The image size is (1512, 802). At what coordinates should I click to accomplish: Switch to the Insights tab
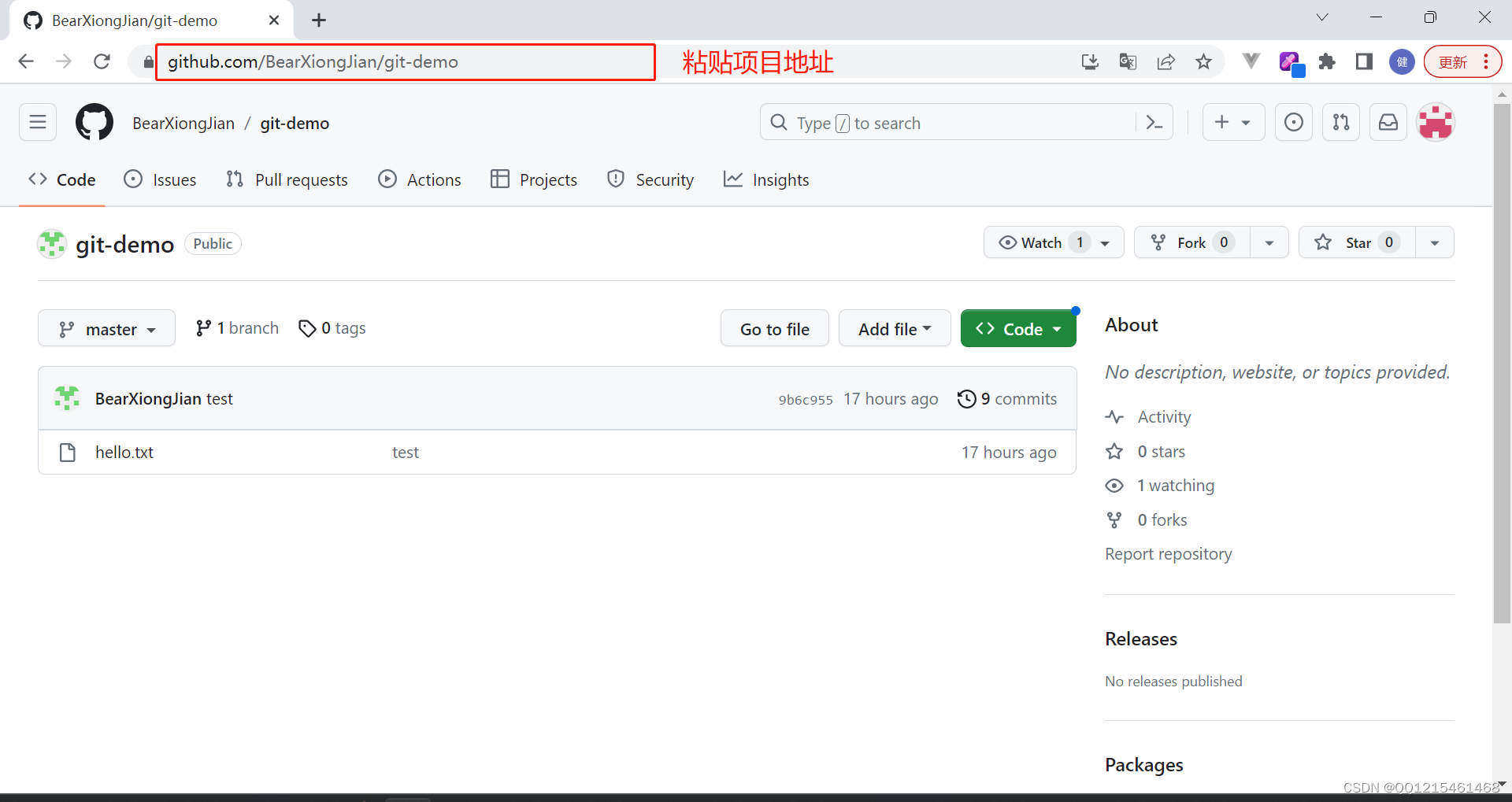(766, 180)
